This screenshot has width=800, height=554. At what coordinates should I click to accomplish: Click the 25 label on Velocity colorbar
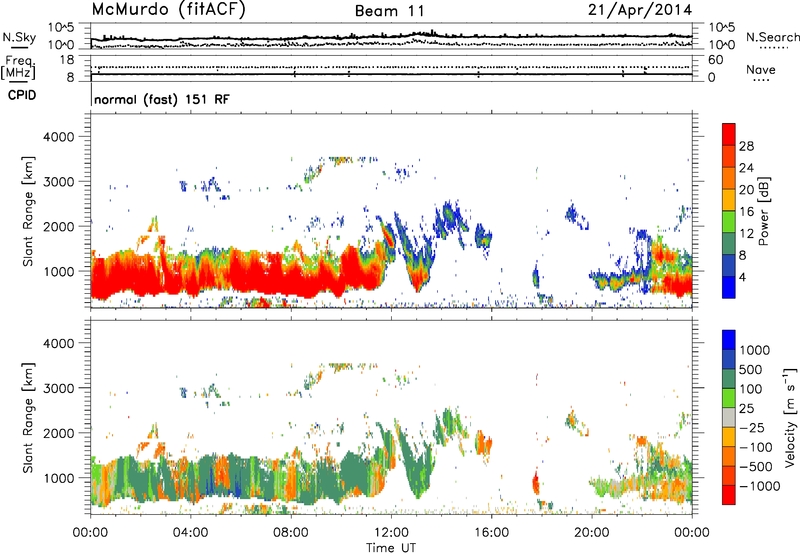pyautogui.click(x=746, y=408)
